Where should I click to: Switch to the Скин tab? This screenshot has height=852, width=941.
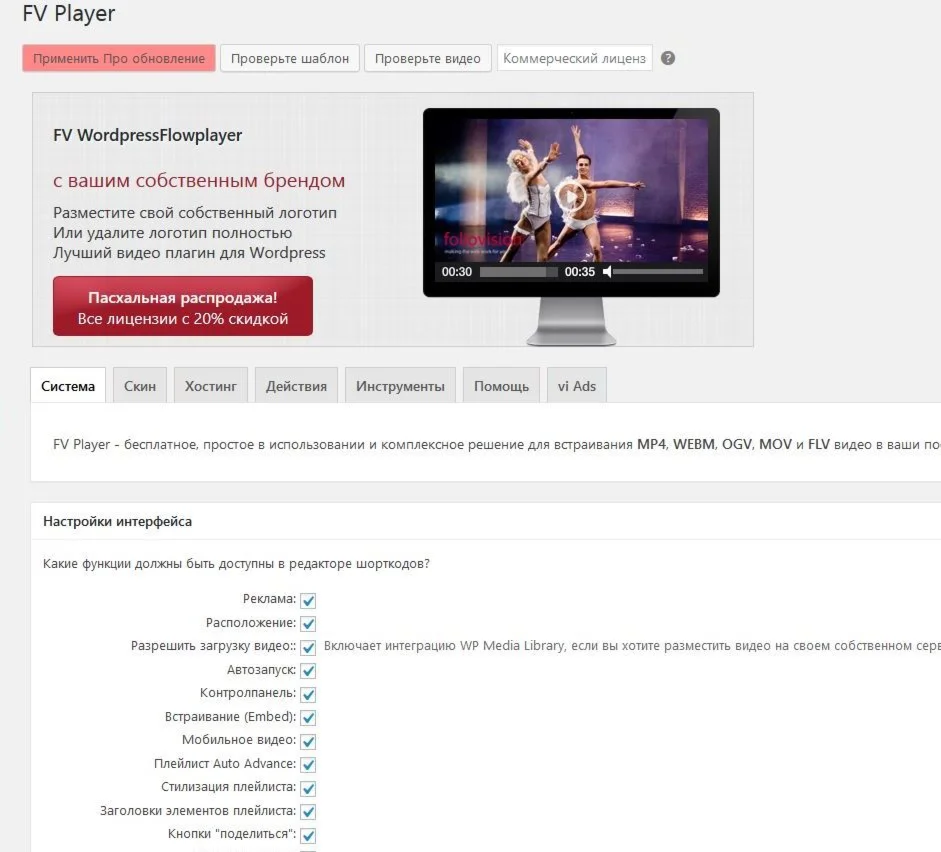coord(139,385)
